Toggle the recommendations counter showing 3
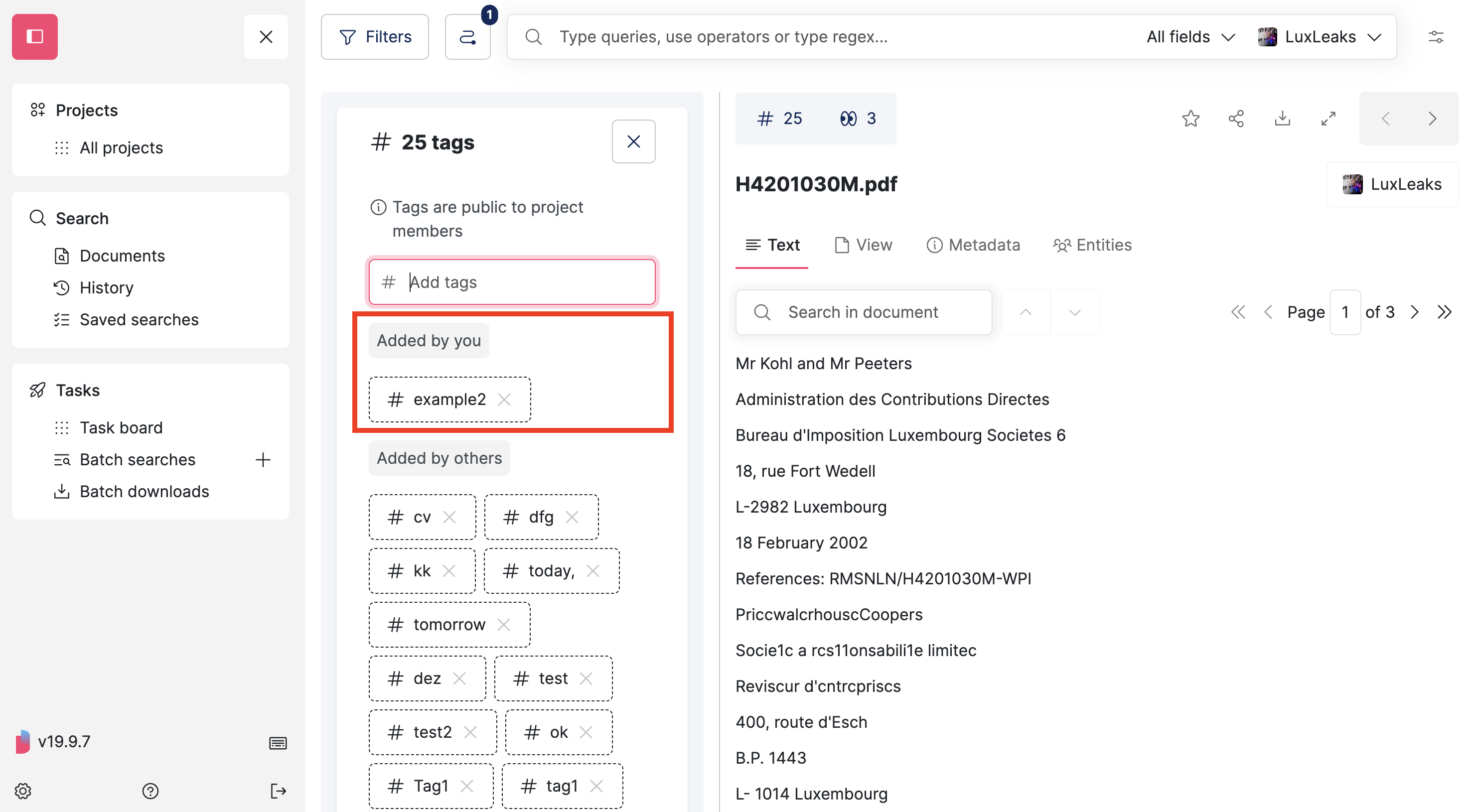The image size is (1470, 812). coord(857,118)
